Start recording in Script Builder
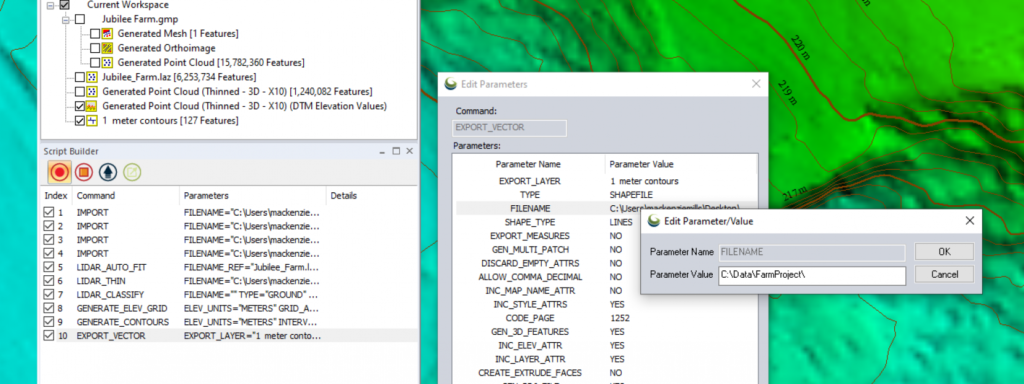The image size is (1024, 384). [59, 172]
